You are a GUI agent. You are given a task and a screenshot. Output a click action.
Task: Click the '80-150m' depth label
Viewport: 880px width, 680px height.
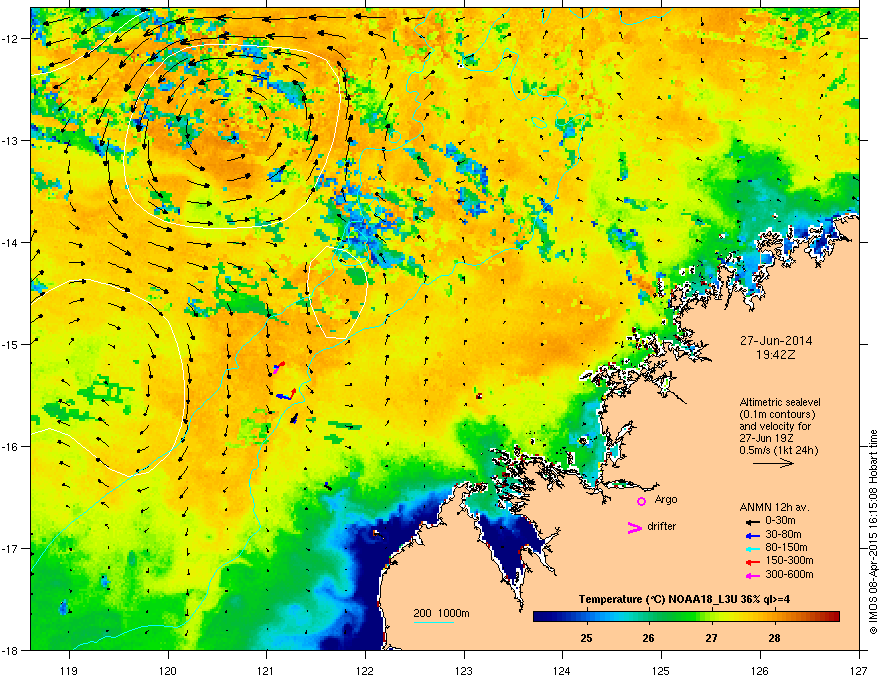tap(786, 548)
